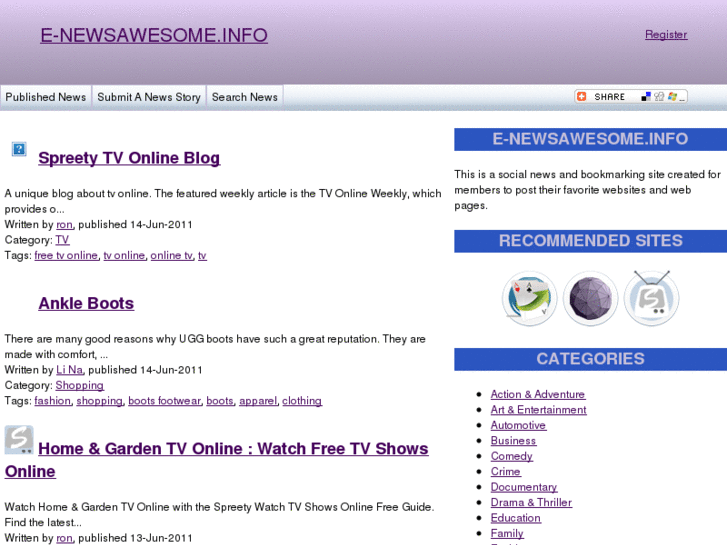Select the shopping tag
The width and height of the screenshot is (727, 545).
click(99, 400)
